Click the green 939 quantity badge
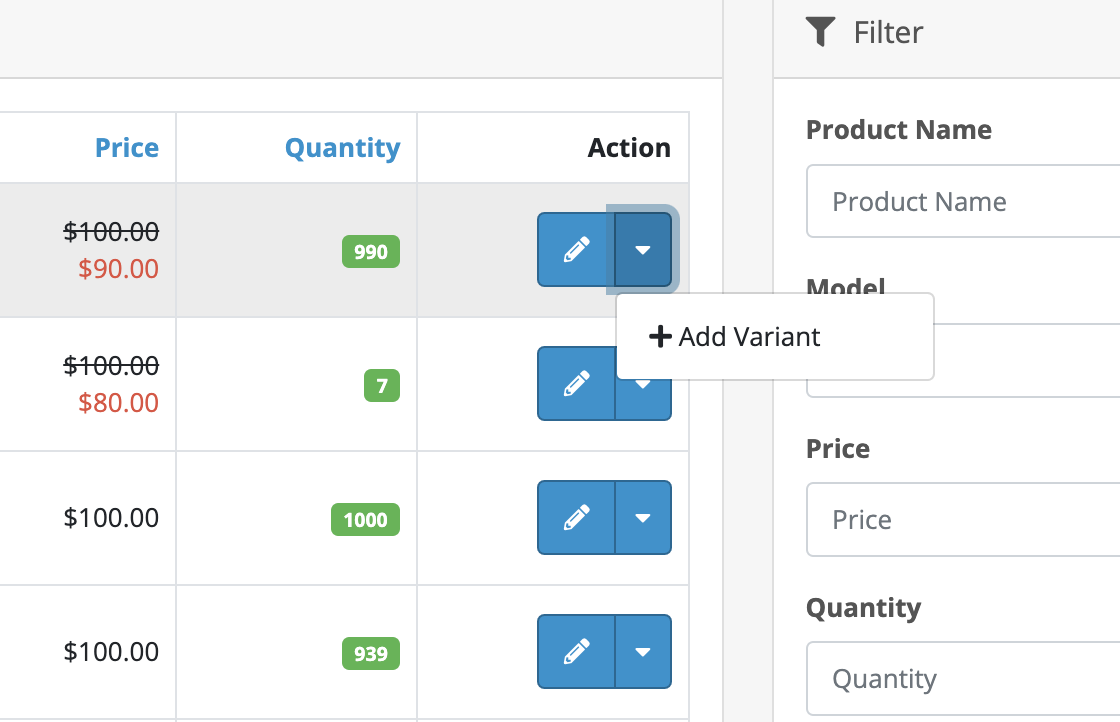This screenshot has height=722, width=1120. click(371, 653)
